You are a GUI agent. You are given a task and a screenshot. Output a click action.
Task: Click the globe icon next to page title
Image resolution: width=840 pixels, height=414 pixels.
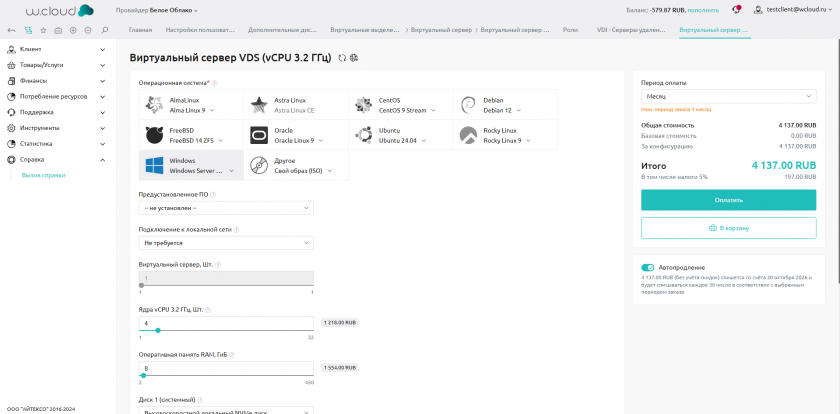[354, 58]
